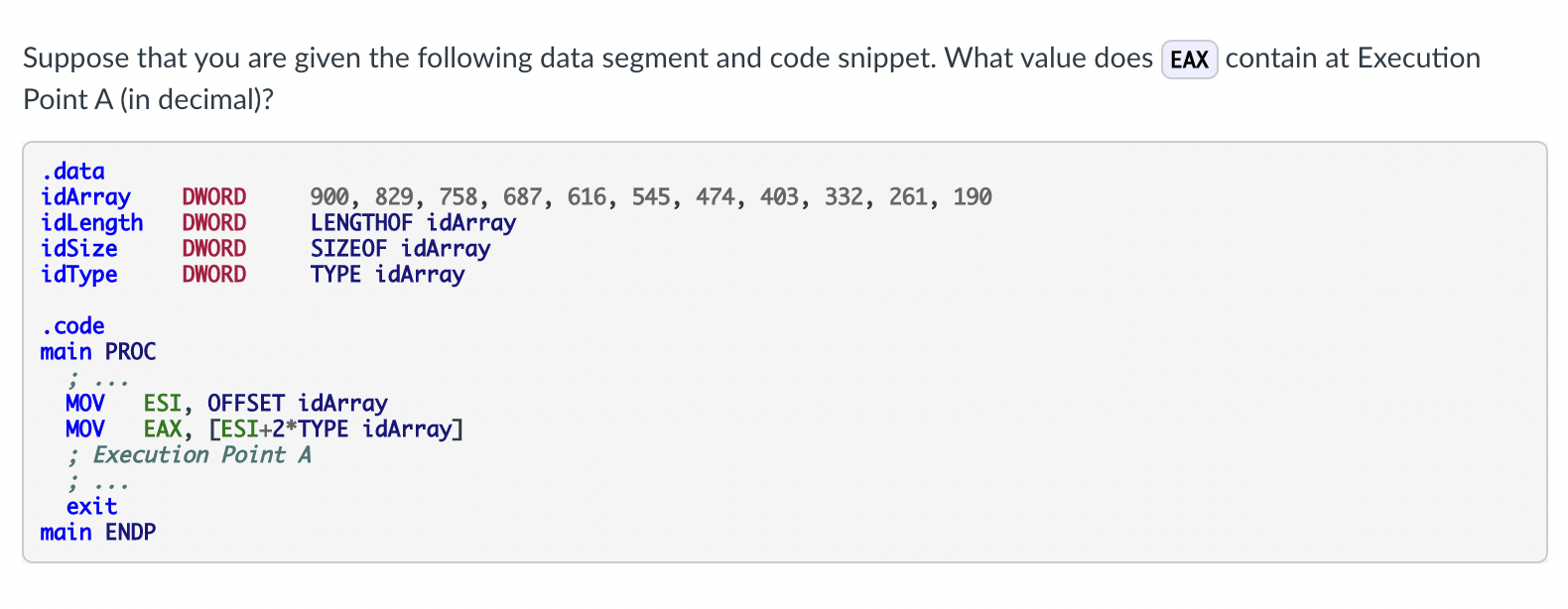The height and width of the screenshot is (609, 1568).
Task: Click the idType variable label
Action: click(78, 275)
